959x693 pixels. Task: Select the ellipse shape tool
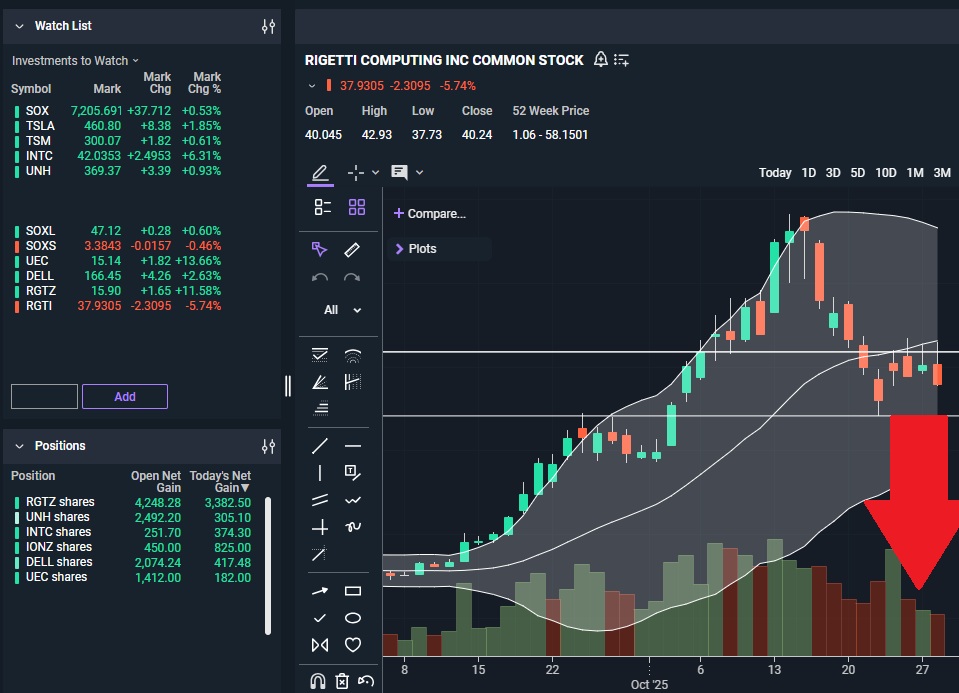pos(353,618)
